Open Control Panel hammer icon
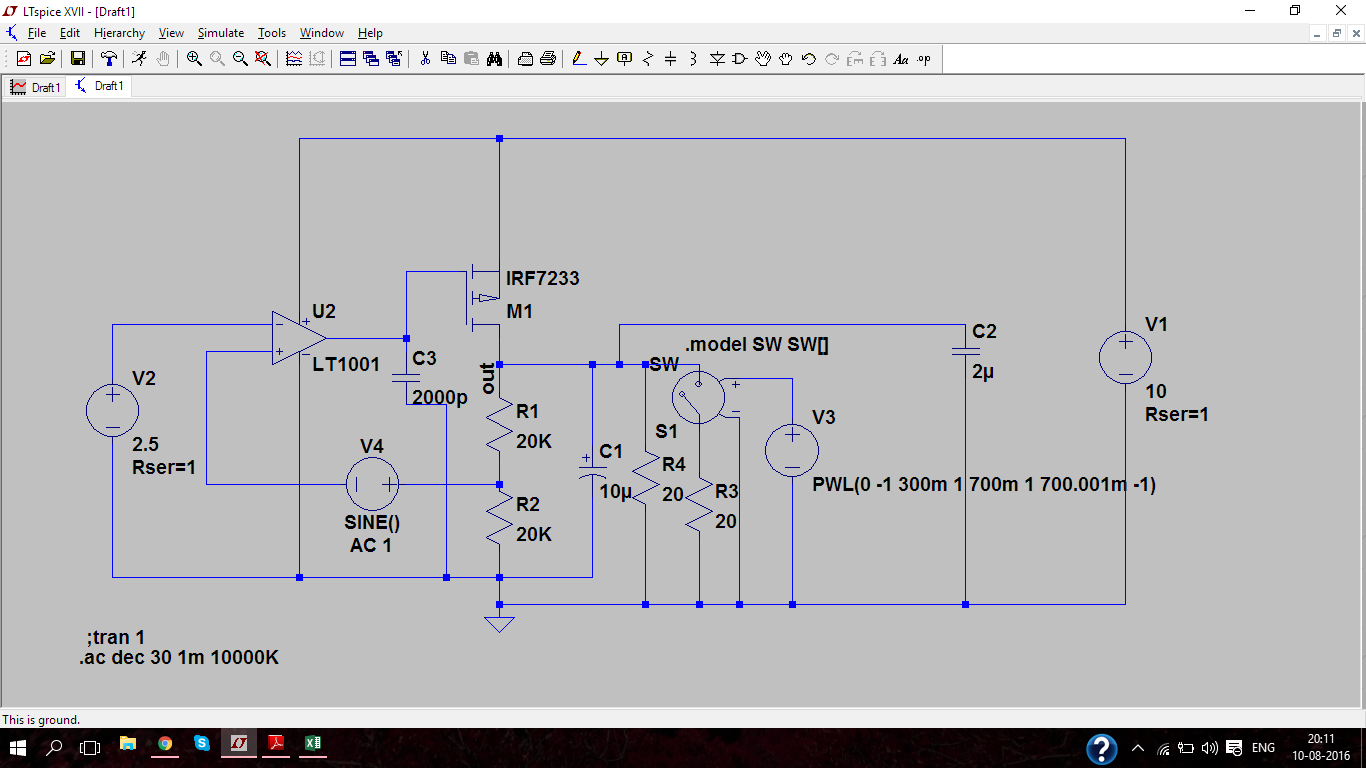Image resolution: width=1366 pixels, height=768 pixels. coord(108,59)
